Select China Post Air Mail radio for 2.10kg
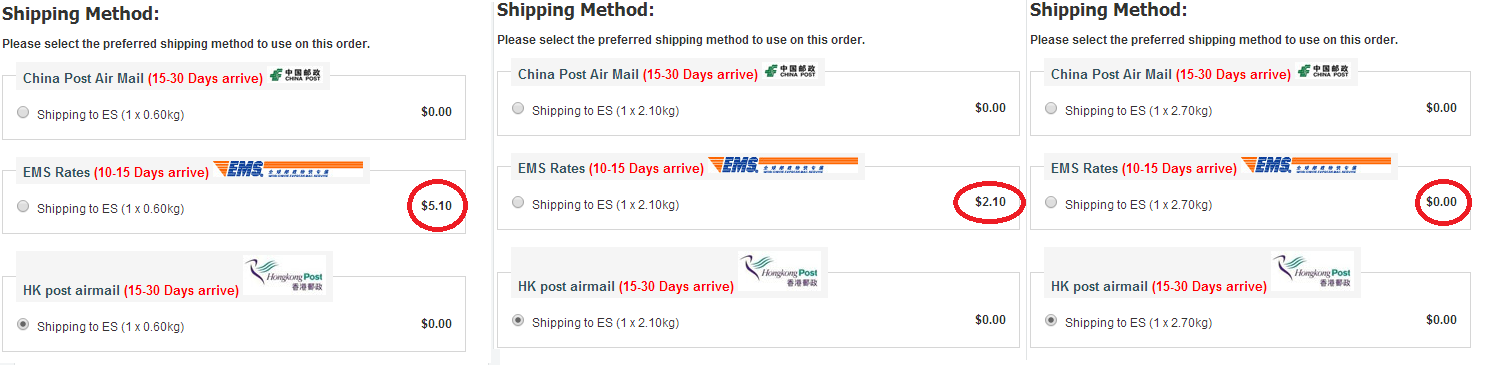This screenshot has width=1504, height=368. point(518,108)
